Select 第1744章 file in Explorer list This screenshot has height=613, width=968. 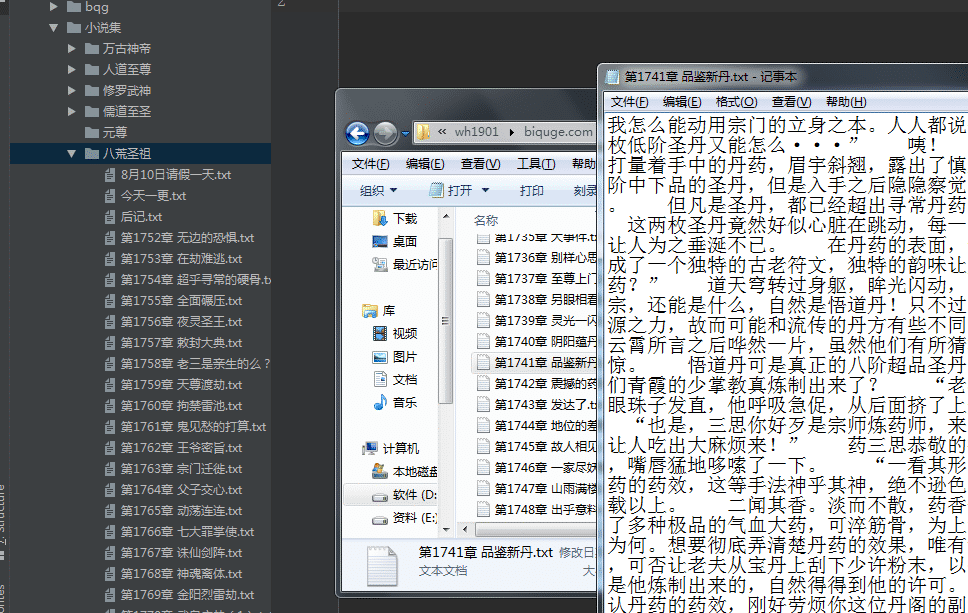536,425
